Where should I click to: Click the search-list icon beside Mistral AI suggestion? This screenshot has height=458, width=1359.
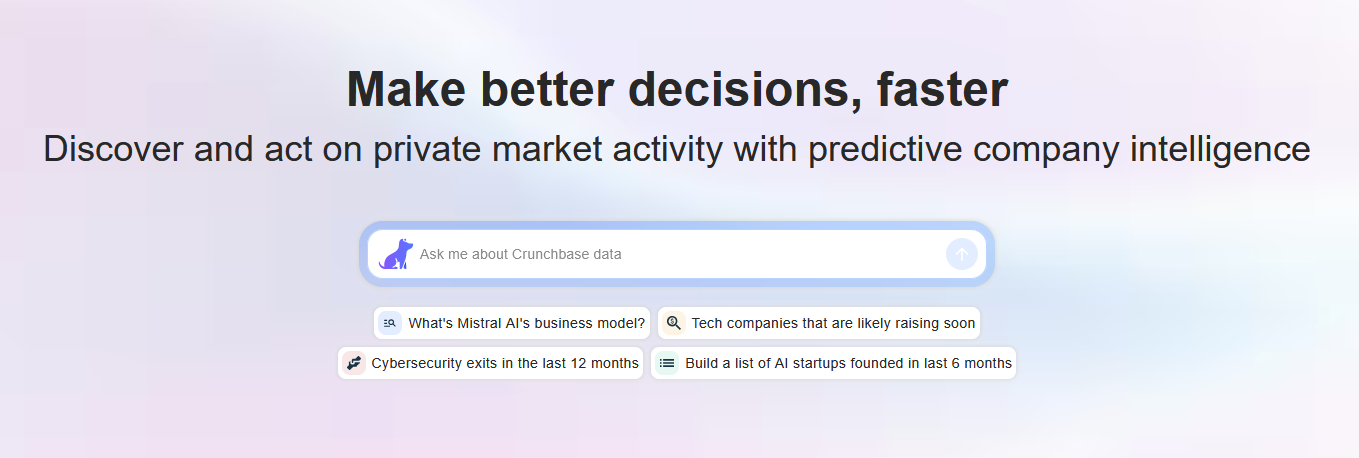(x=390, y=323)
